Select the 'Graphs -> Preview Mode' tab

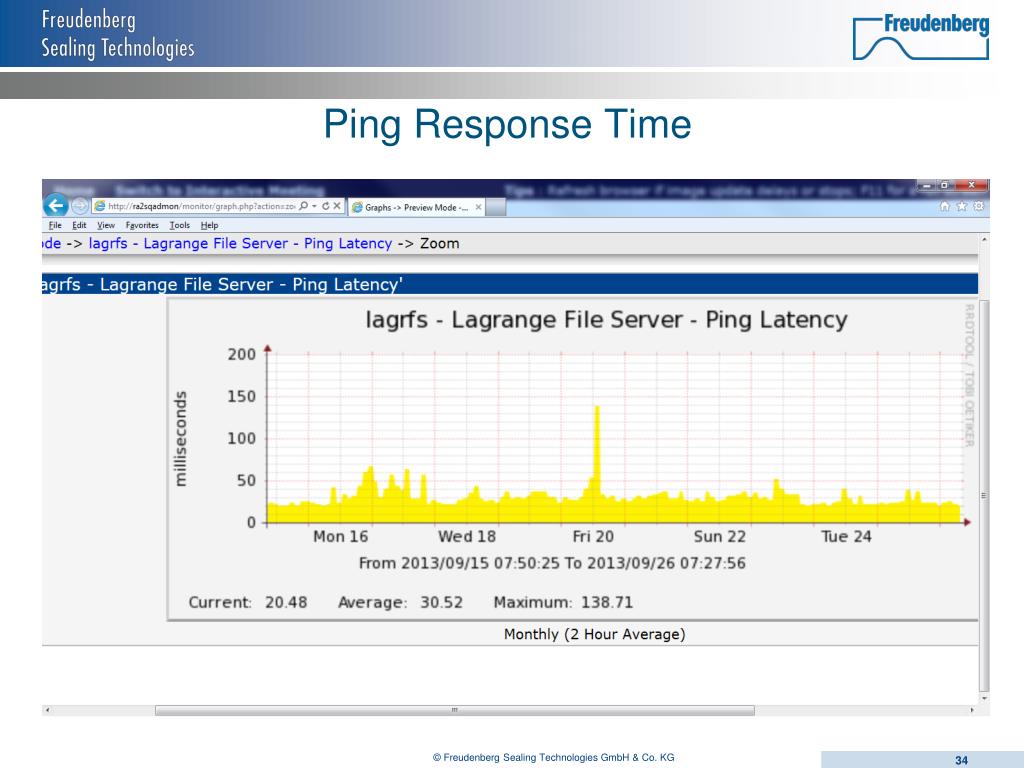coord(411,208)
